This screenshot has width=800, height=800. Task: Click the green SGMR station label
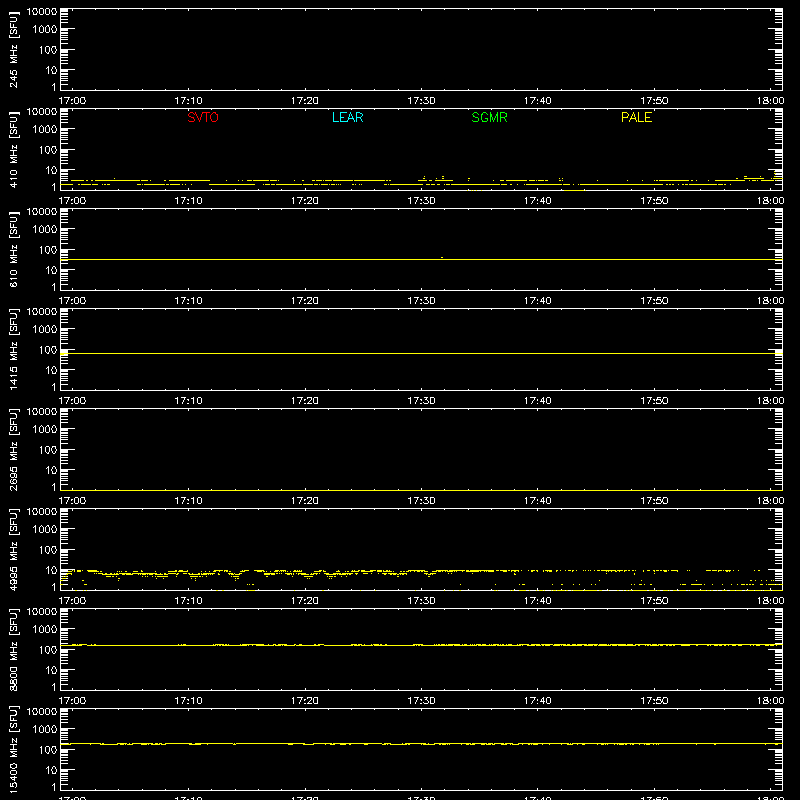coord(489,117)
